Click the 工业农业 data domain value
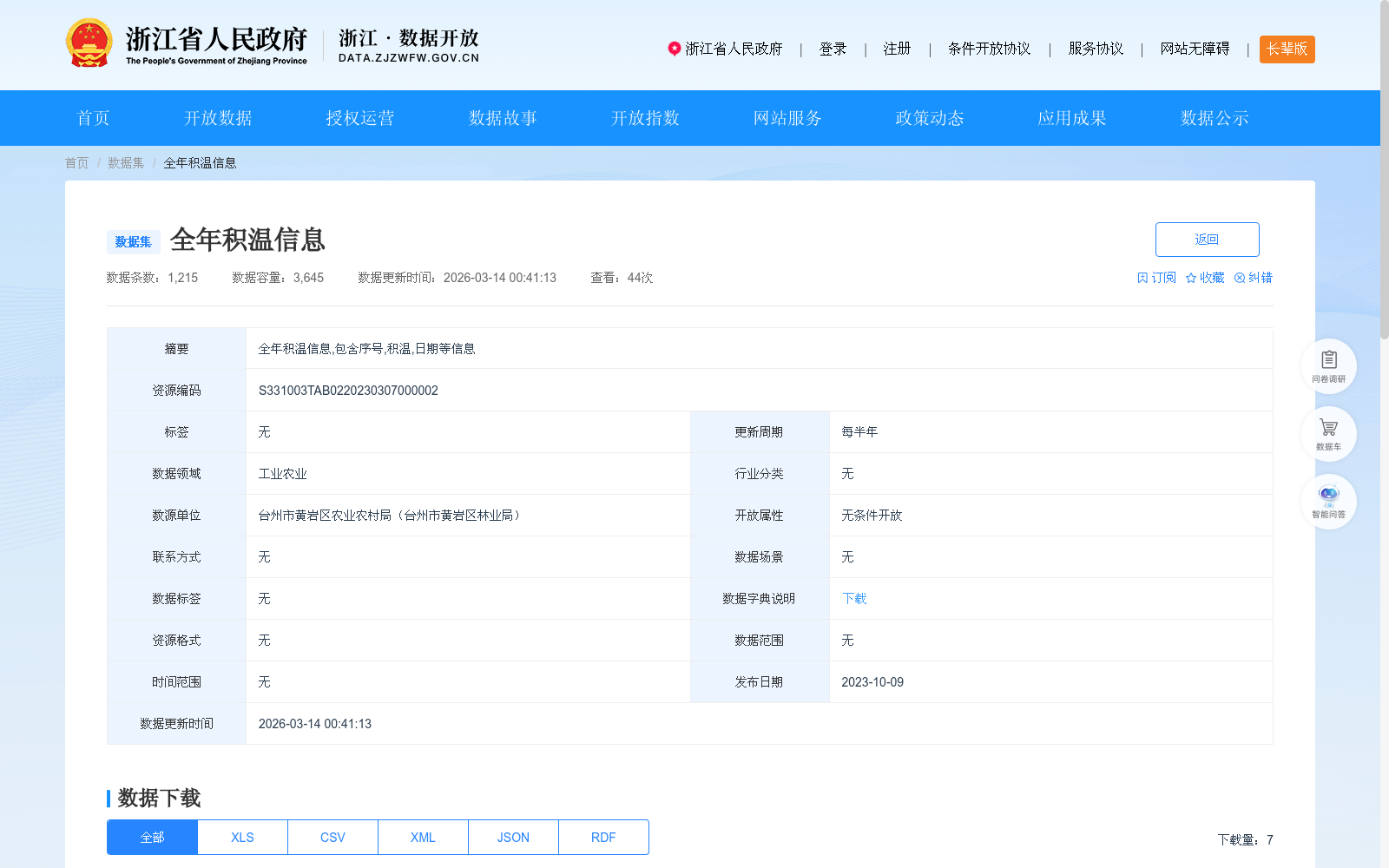This screenshot has width=1389, height=868. [282, 474]
